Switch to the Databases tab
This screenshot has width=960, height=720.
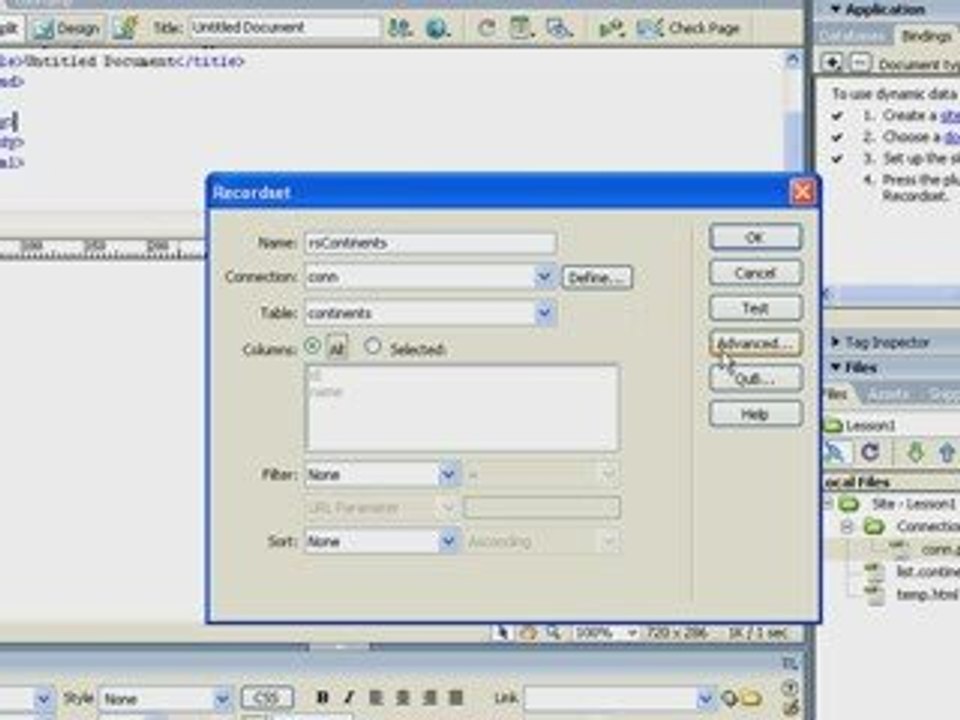(852, 36)
